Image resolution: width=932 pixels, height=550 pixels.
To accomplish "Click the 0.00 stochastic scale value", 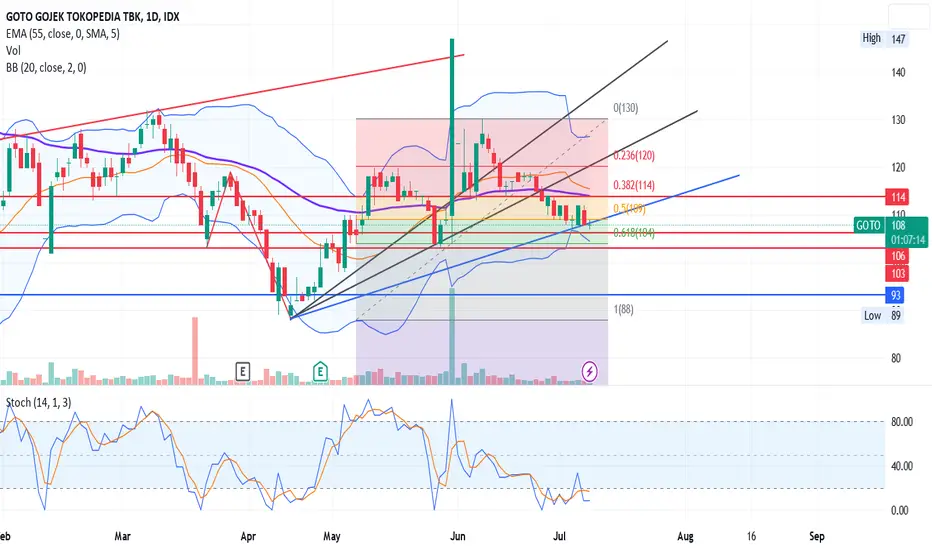I will coord(899,510).
